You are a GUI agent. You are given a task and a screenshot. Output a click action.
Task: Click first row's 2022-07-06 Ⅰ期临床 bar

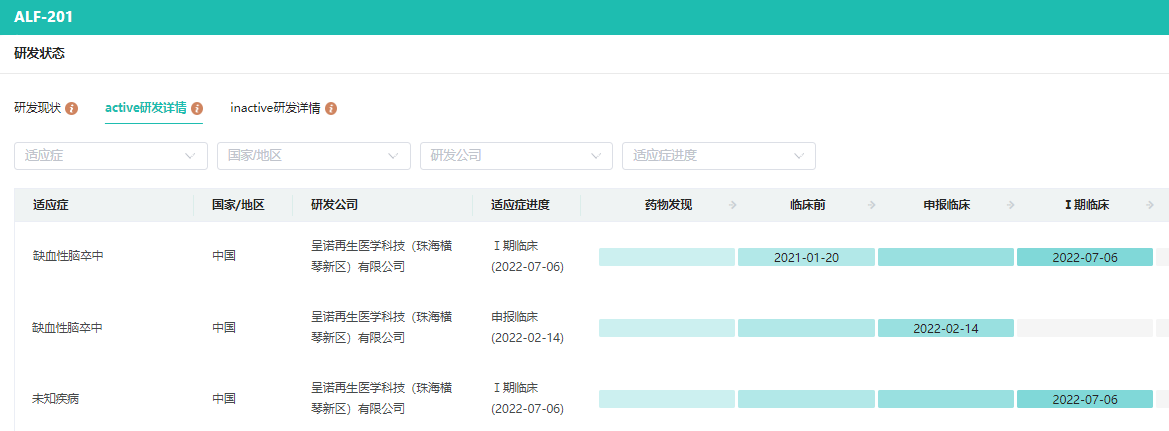coord(1085,257)
